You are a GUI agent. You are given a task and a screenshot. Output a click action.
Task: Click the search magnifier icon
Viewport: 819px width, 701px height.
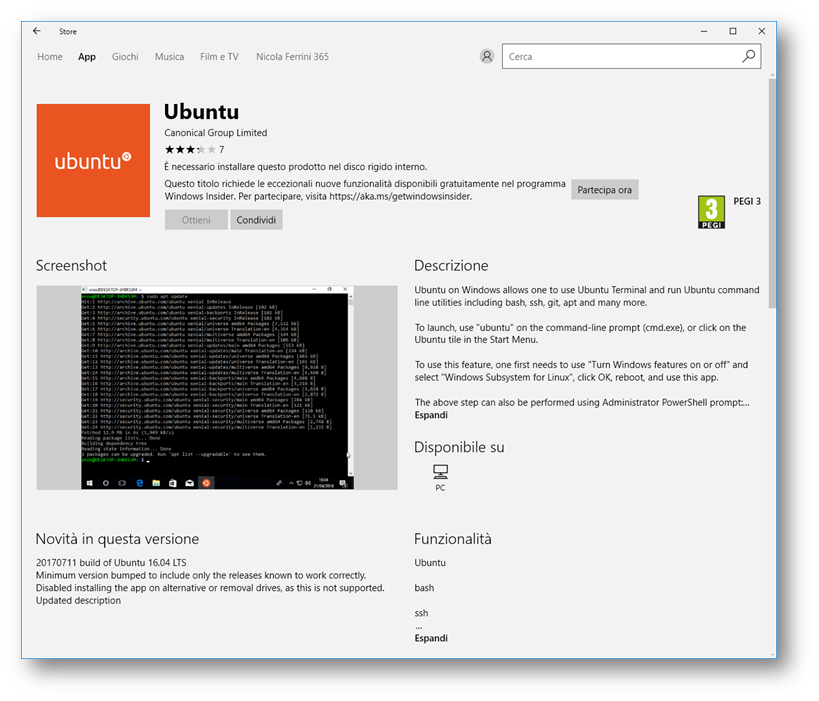748,56
